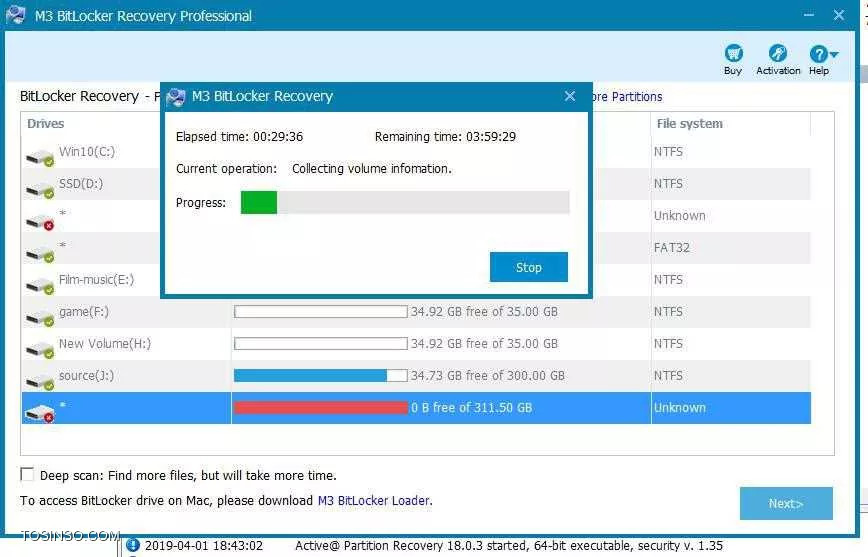The image size is (868, 557).
Task: Click the dialog's M3 BitLocker title icon
Action: click(x=176, y=97)
